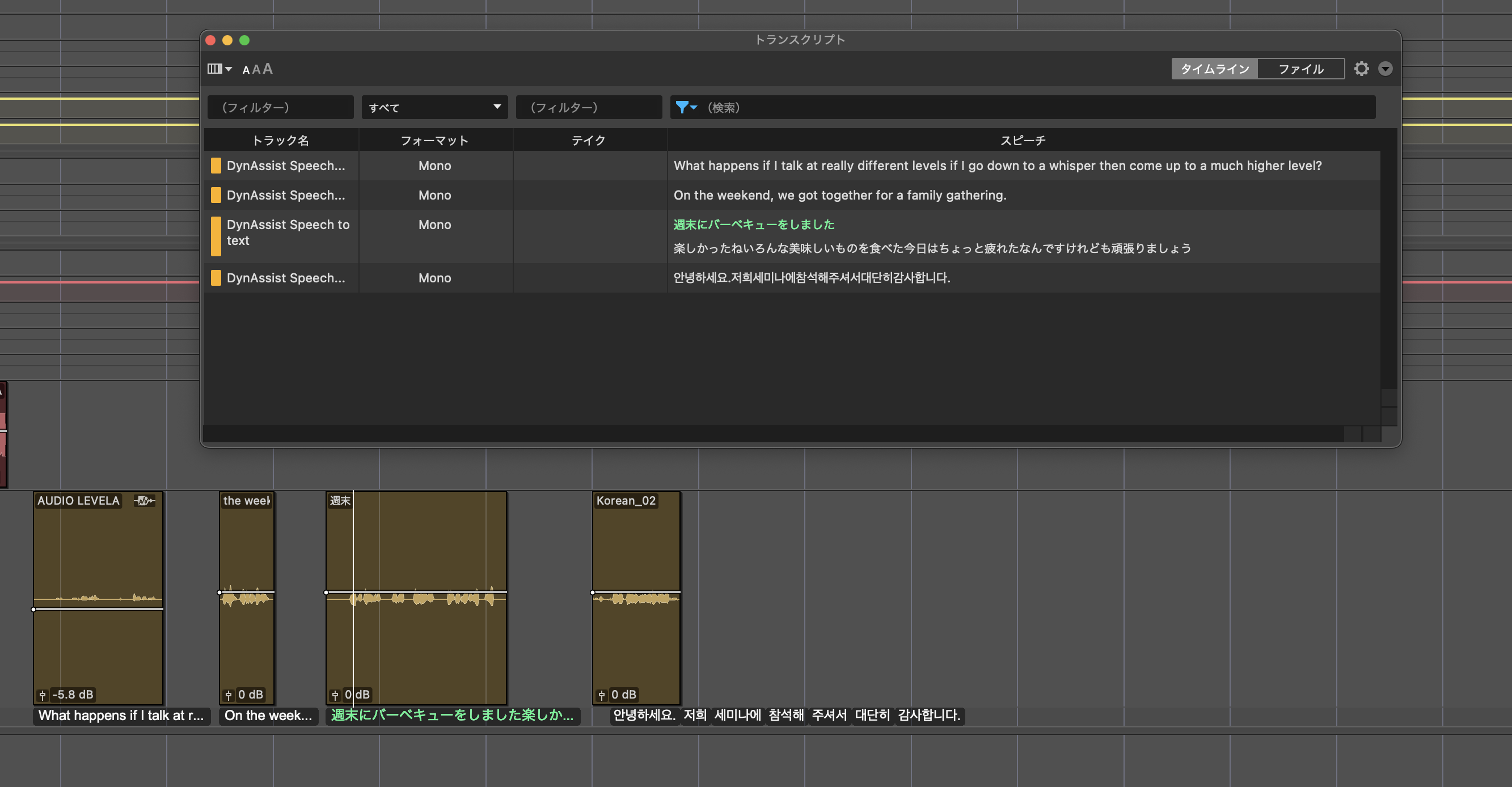Open the column layout selector icon
1512x787 pixels.
tap(214, 69)
